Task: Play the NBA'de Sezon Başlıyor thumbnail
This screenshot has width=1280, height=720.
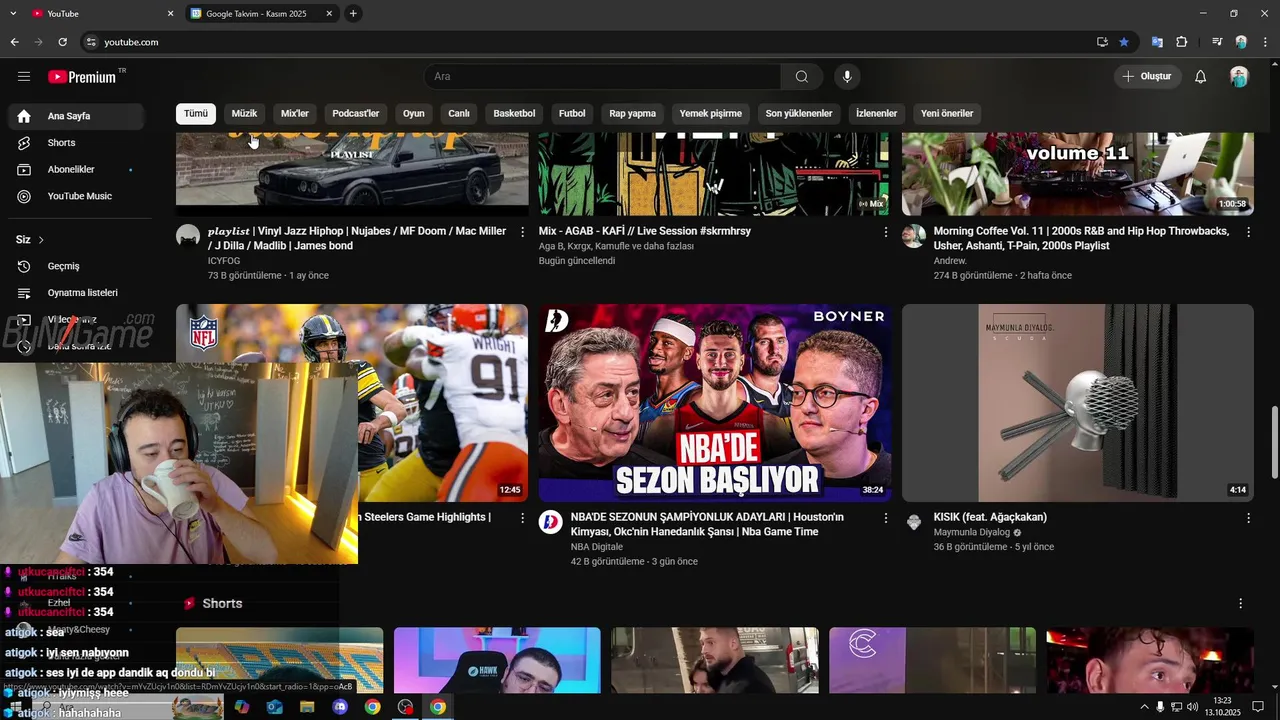Action: pos(715,403)
